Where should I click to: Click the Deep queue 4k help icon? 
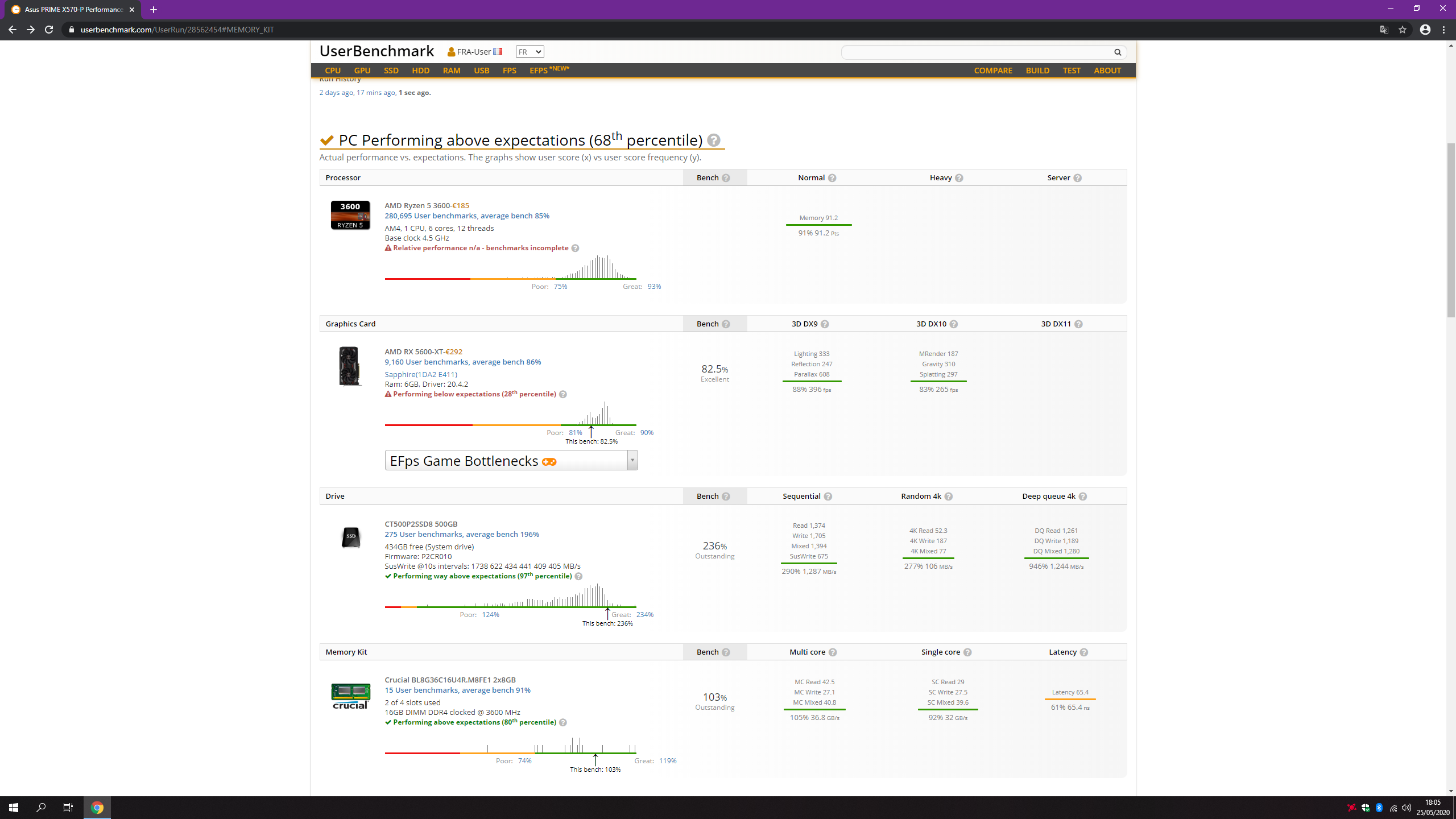(x=1083, y=497)
